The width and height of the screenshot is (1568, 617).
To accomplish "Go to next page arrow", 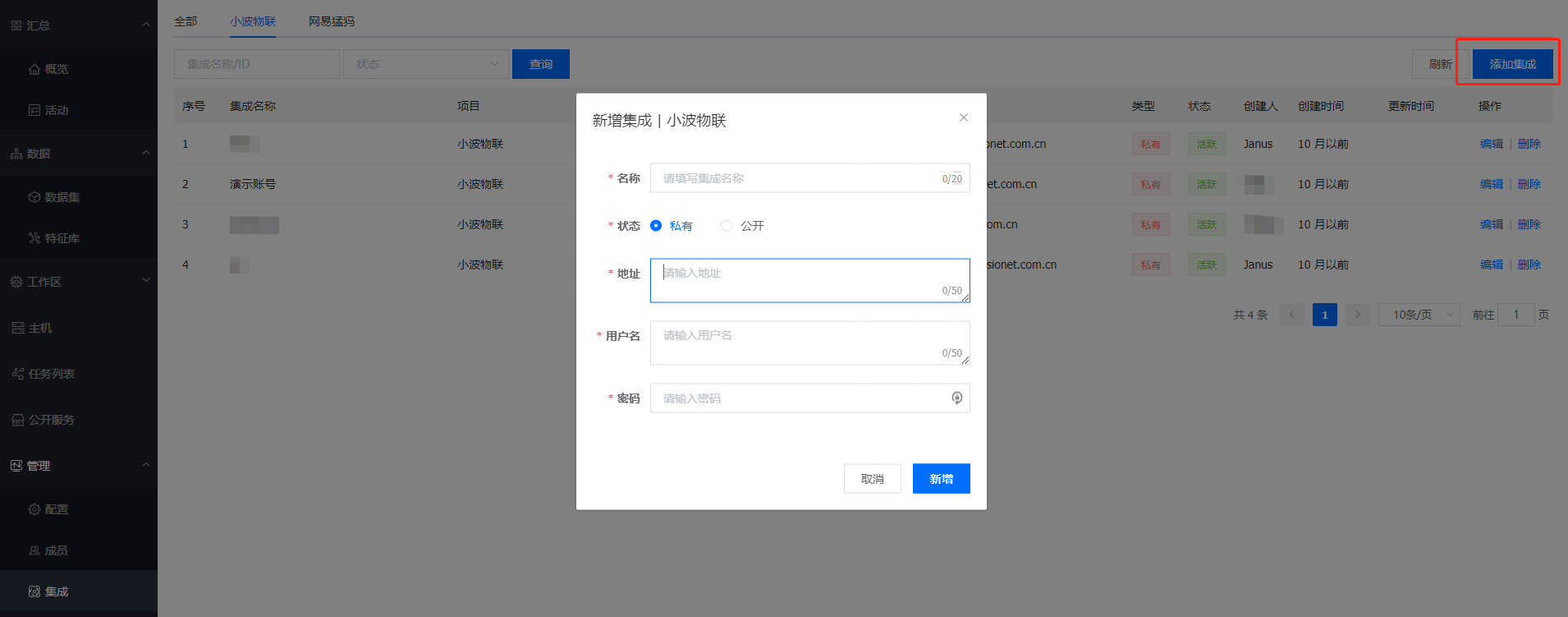I will click(x=1358, y=315).
